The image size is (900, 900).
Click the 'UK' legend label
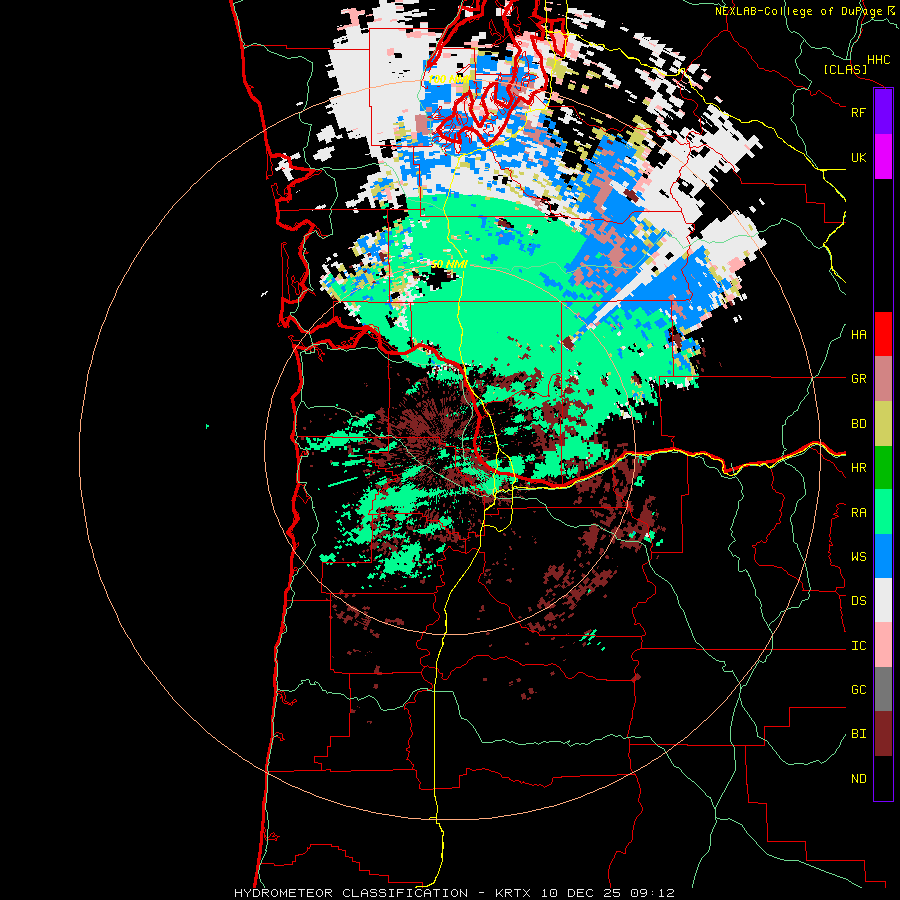pyautogui.click(x=859, y=158)
